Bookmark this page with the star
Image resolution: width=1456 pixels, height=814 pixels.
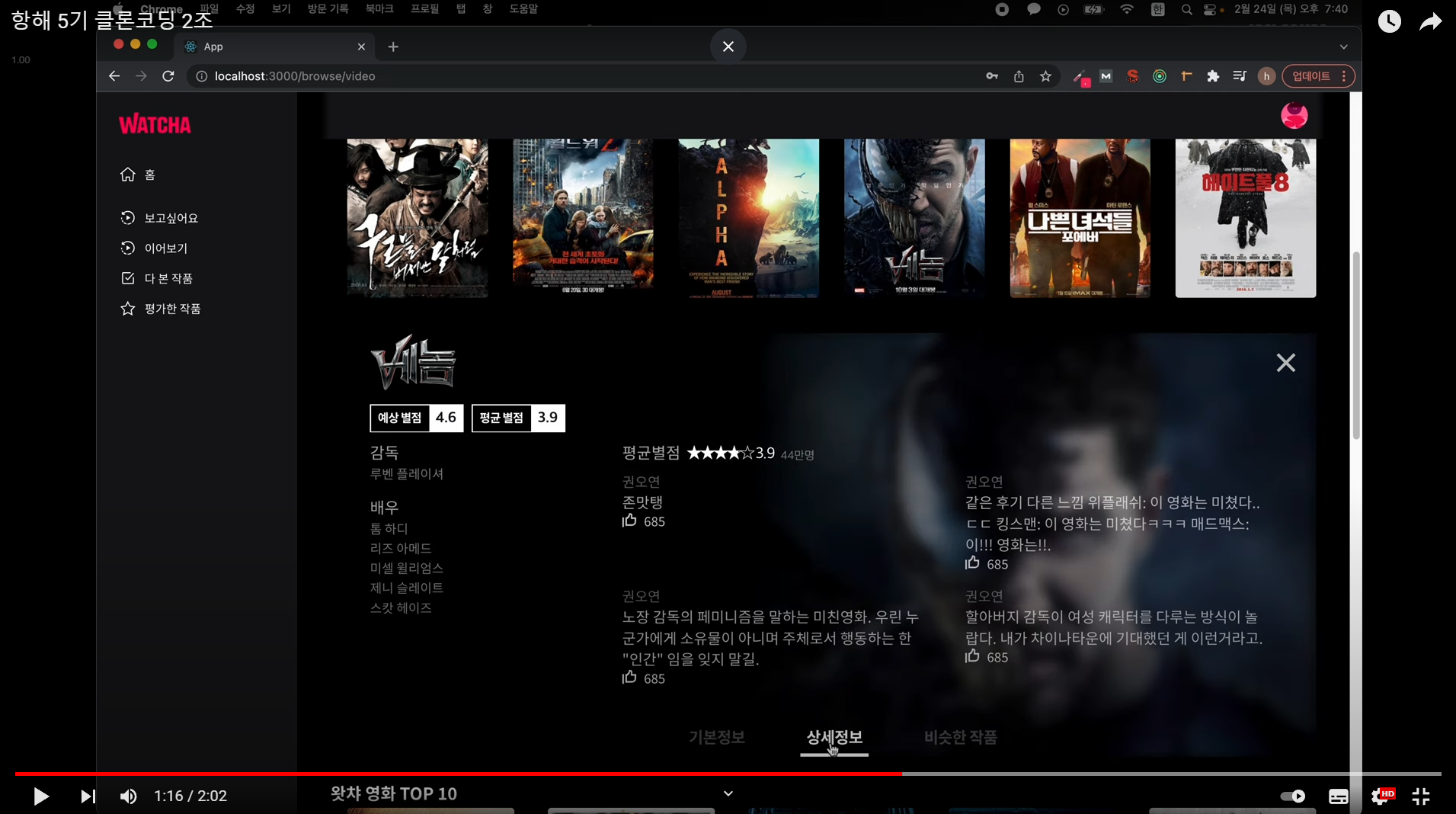pos(1045,76)
